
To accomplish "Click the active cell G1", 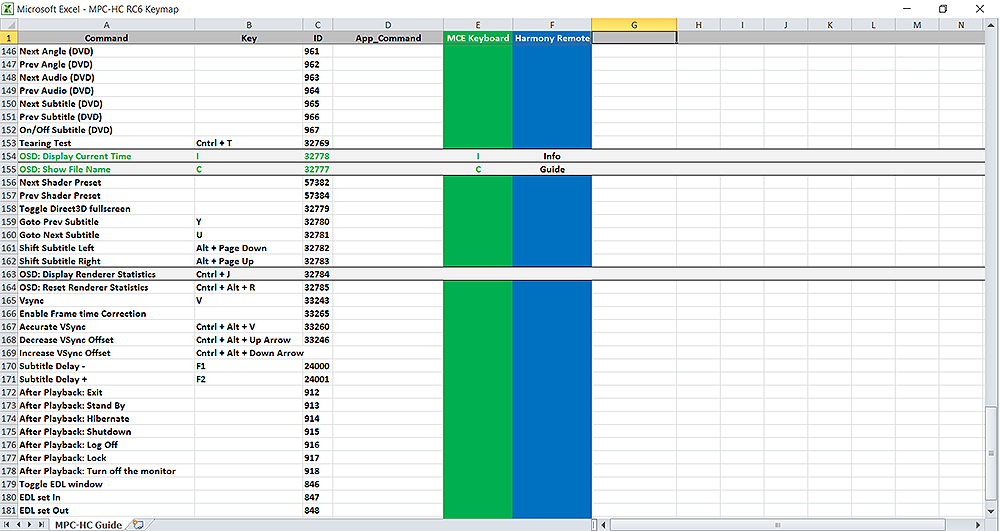I will (x=634, y=38).
